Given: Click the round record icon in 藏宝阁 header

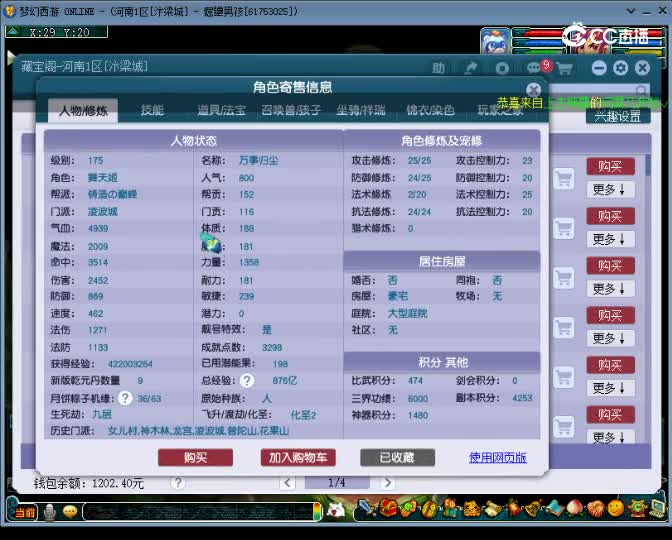Looking at the screenshot, I should (x=502, y=68).
